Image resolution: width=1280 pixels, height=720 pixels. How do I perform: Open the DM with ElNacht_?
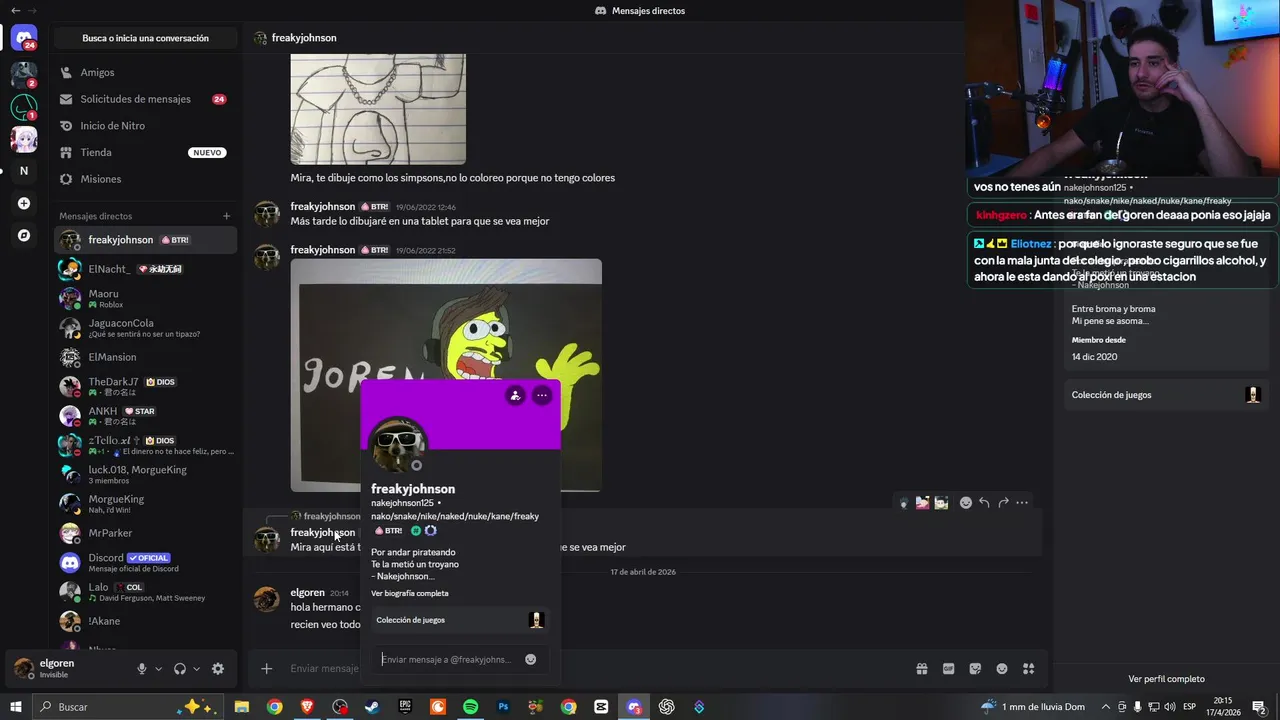click(x=145, y=269)
